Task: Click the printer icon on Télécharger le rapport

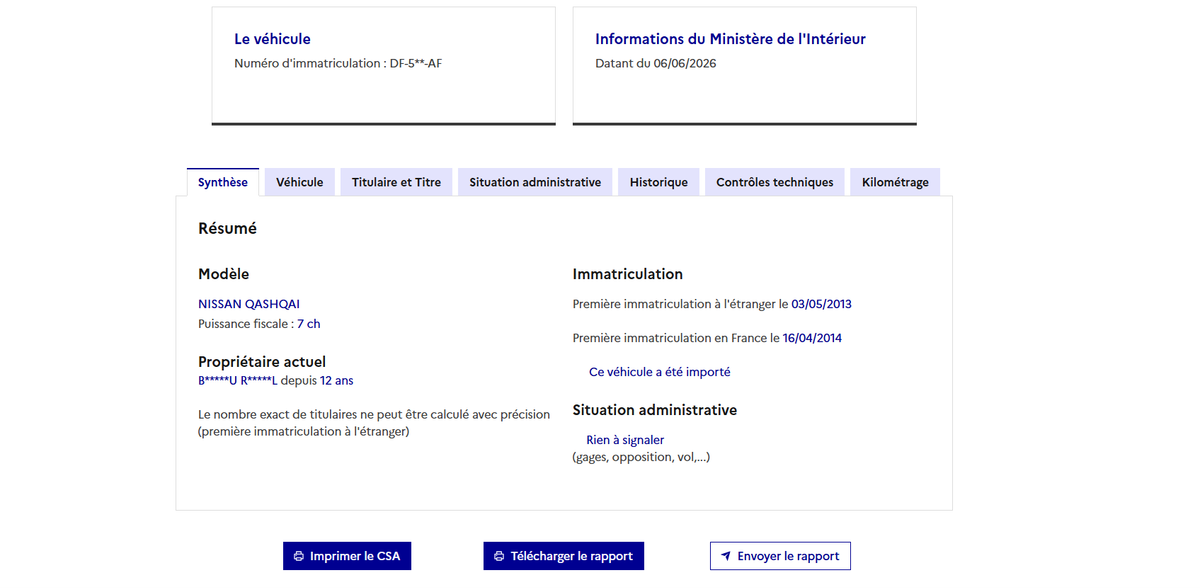Action: click(x=499, y=556)
